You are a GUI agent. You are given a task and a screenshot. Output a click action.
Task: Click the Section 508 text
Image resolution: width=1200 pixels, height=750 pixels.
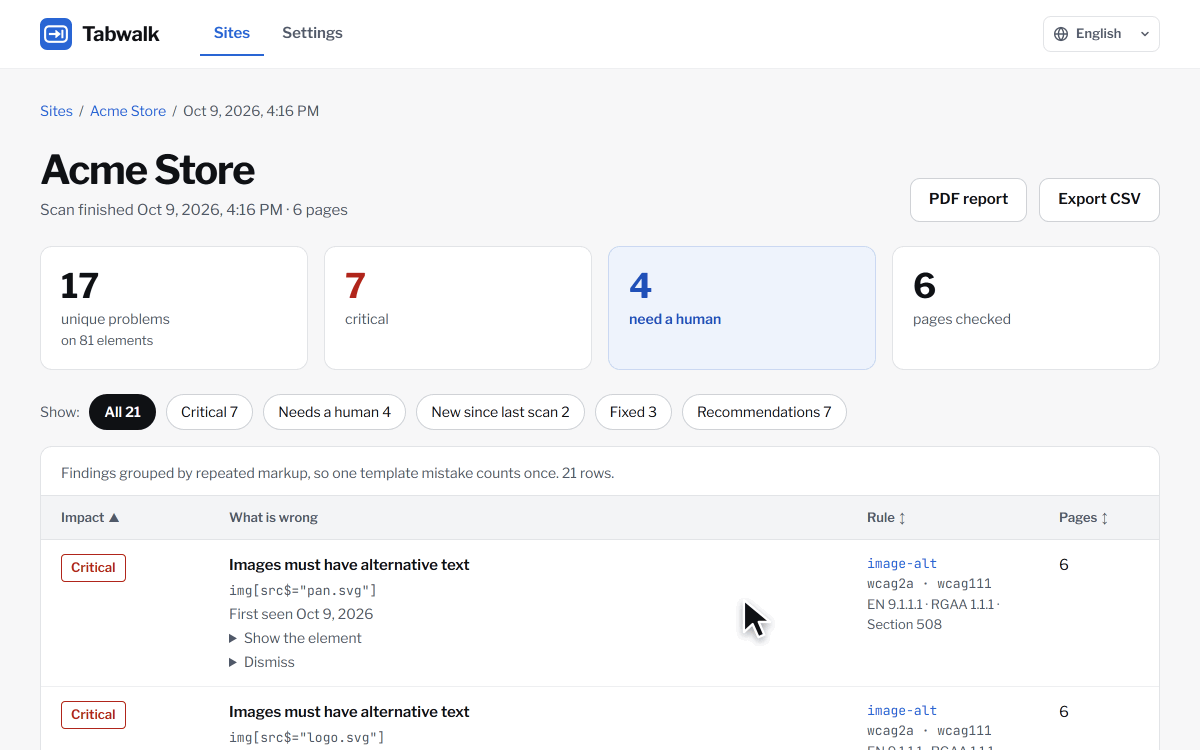tap(904, 624)
